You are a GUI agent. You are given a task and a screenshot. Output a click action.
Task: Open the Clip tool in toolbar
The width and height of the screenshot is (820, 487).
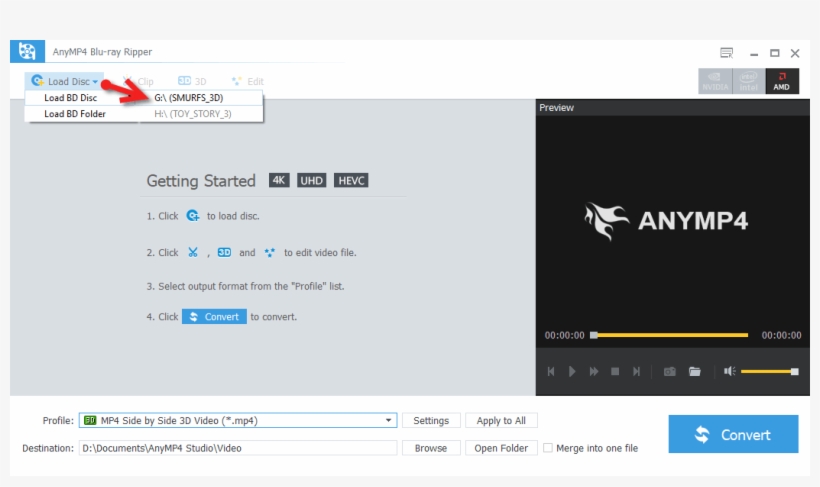click(138, 81)
